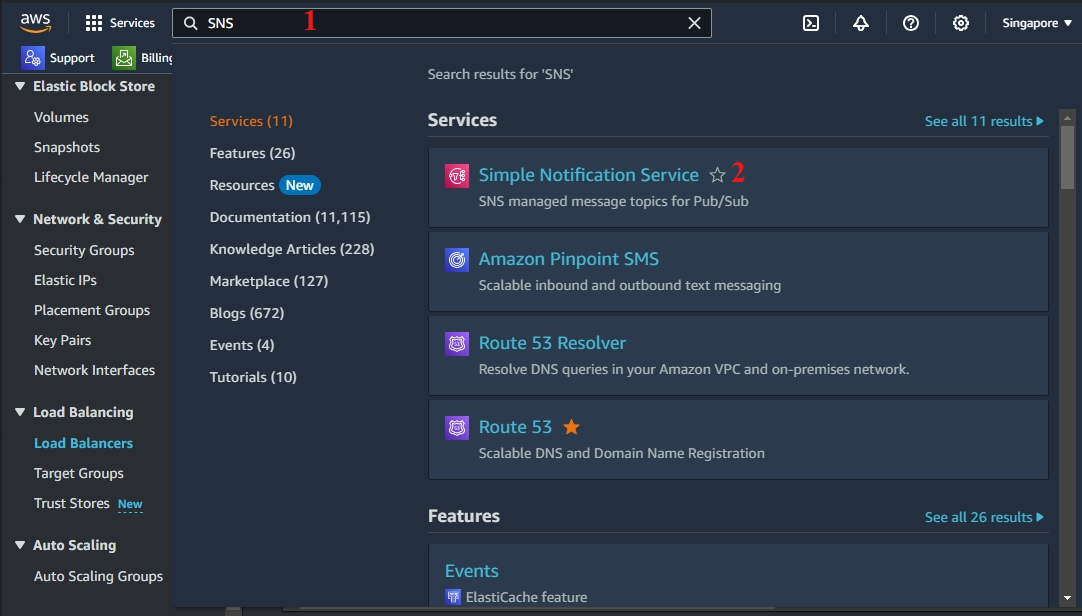The image size is (1082, 616).
Task: Select the Tutorials (10) filter
Action: pos(253,377)
